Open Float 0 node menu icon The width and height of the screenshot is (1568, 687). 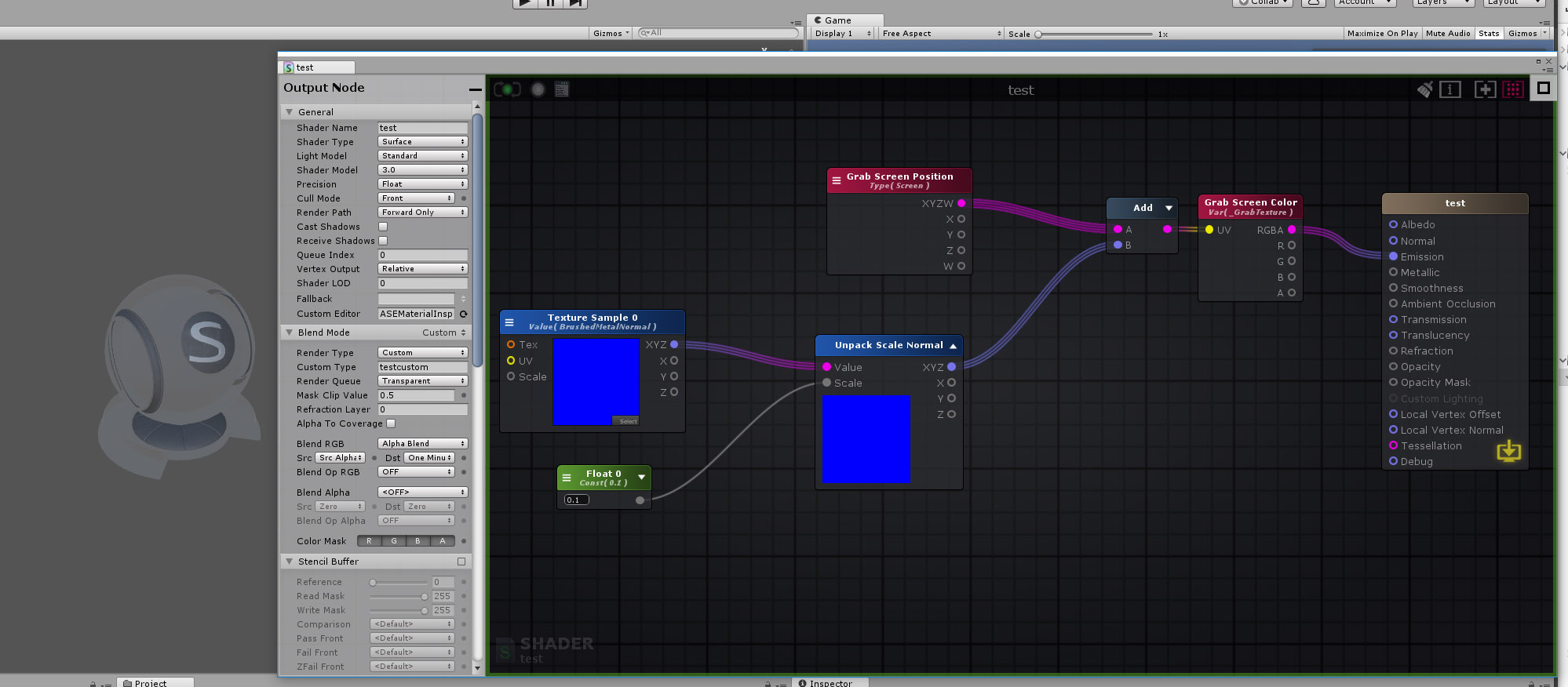tap(566, 478)
